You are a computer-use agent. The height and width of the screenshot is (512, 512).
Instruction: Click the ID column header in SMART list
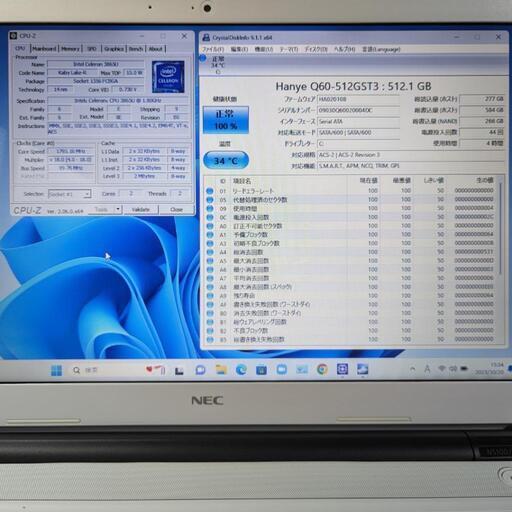tap(223, 181)
